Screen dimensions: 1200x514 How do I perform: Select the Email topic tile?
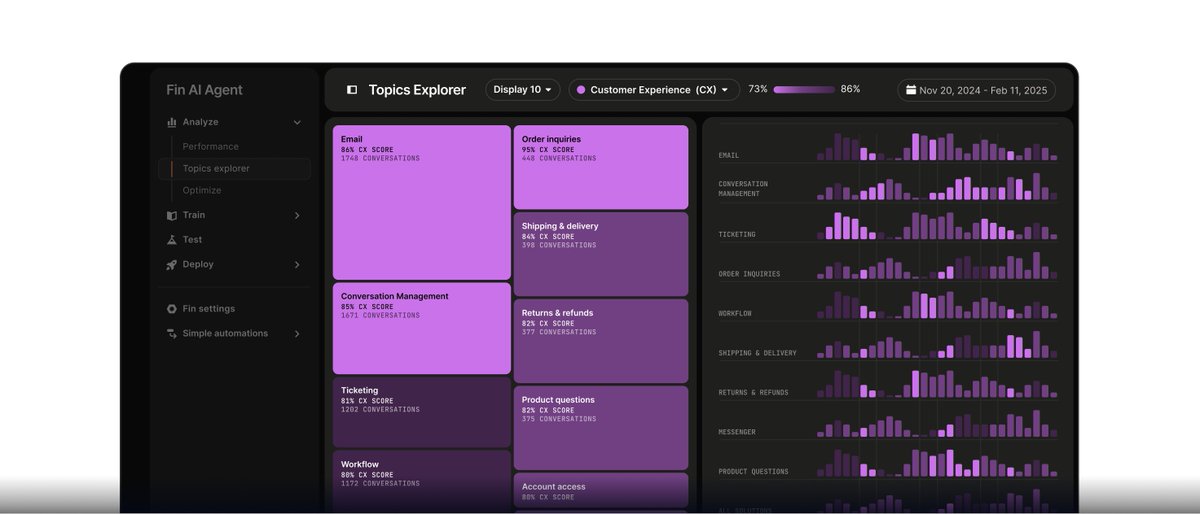click(x=422, y=202)
